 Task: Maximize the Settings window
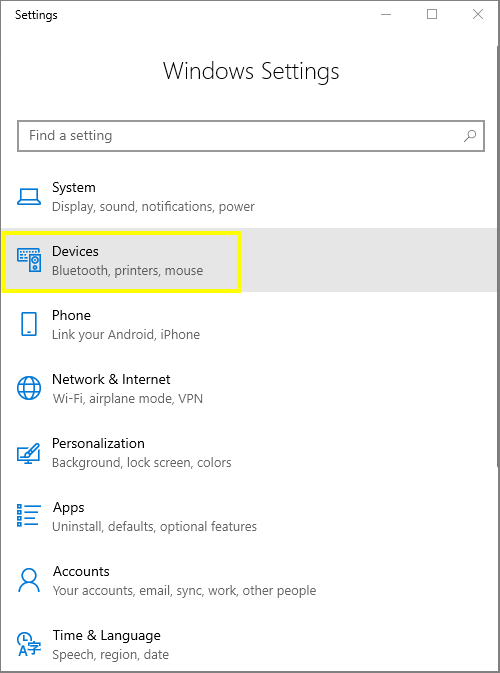pyautogui.click(x=432, y=14)
